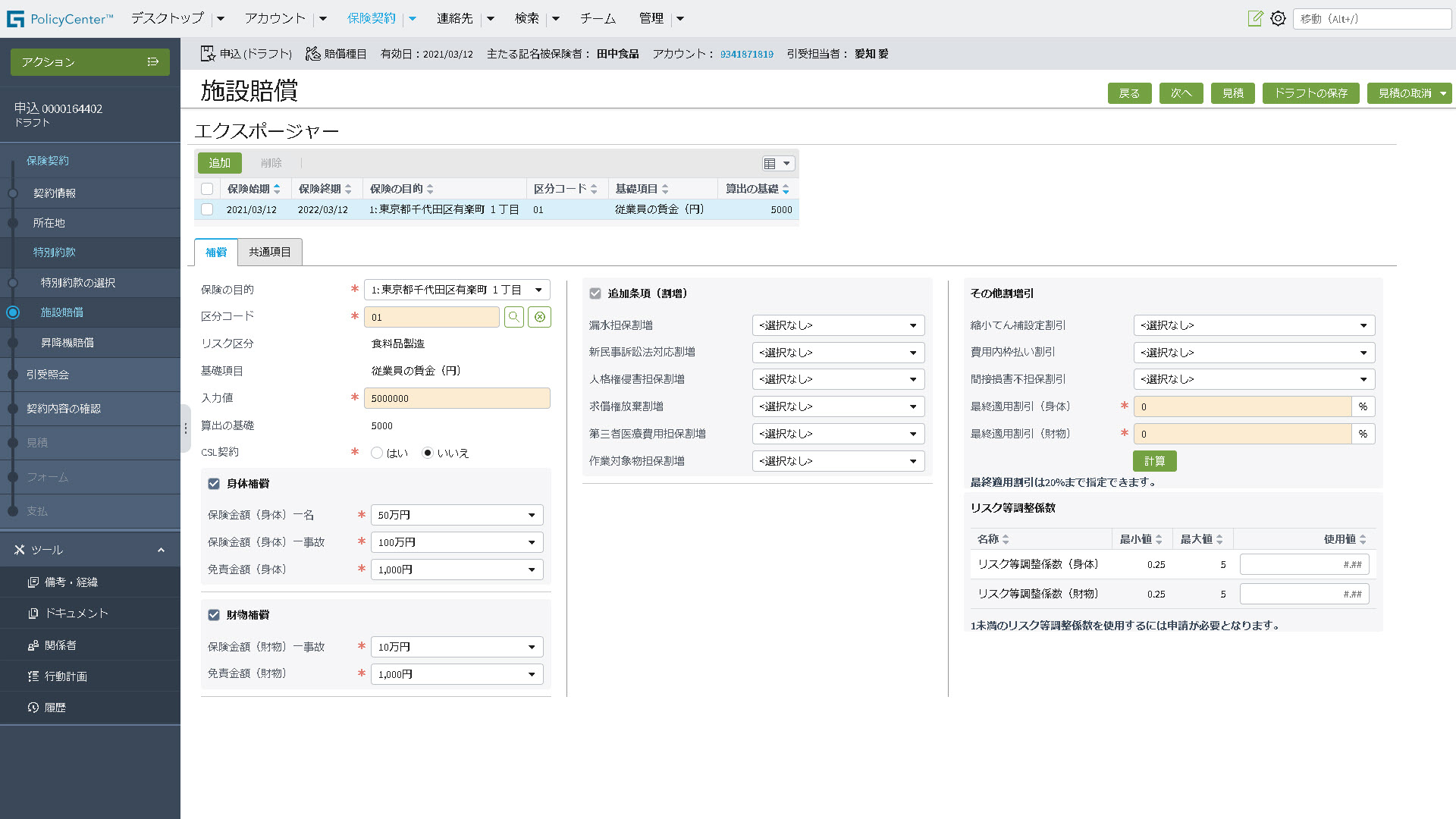This screenshot has height=819, width=1456.
Task: Click the ドラフトの保存 button
Action: 1310,93
